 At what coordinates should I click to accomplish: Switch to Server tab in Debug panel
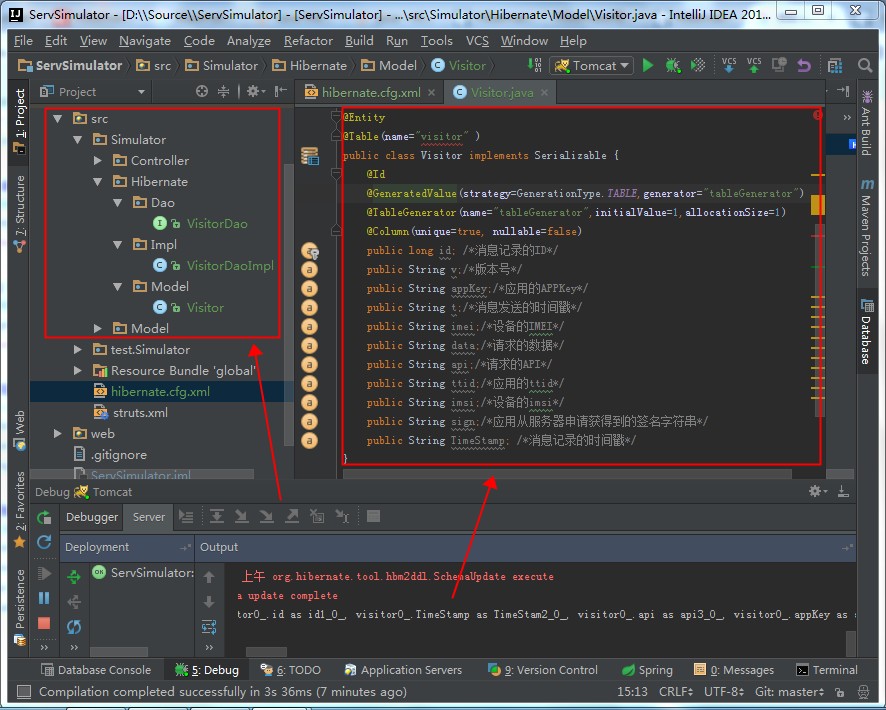point(149,517)
